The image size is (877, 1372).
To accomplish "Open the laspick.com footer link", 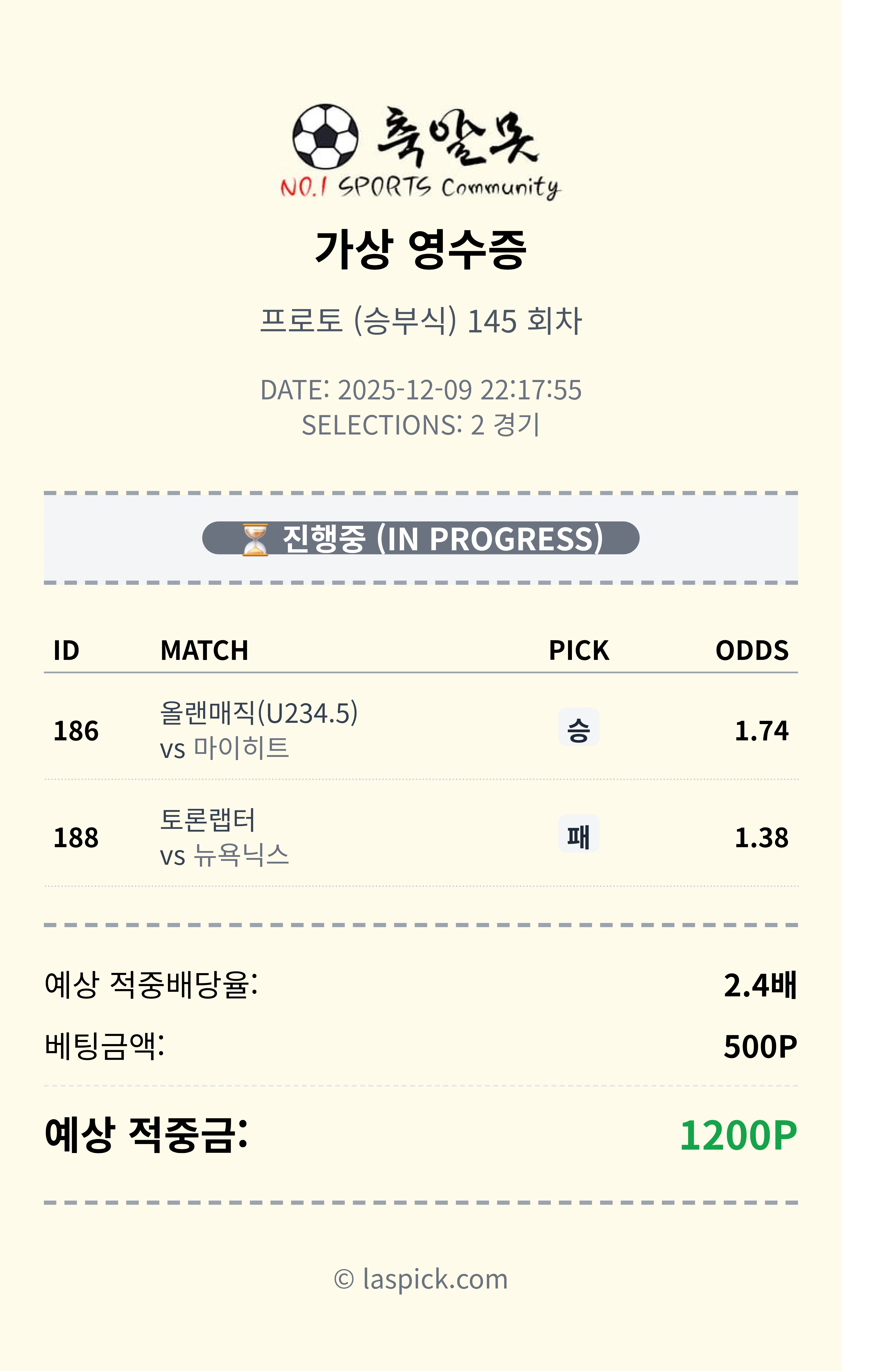I will point(421,1280).
